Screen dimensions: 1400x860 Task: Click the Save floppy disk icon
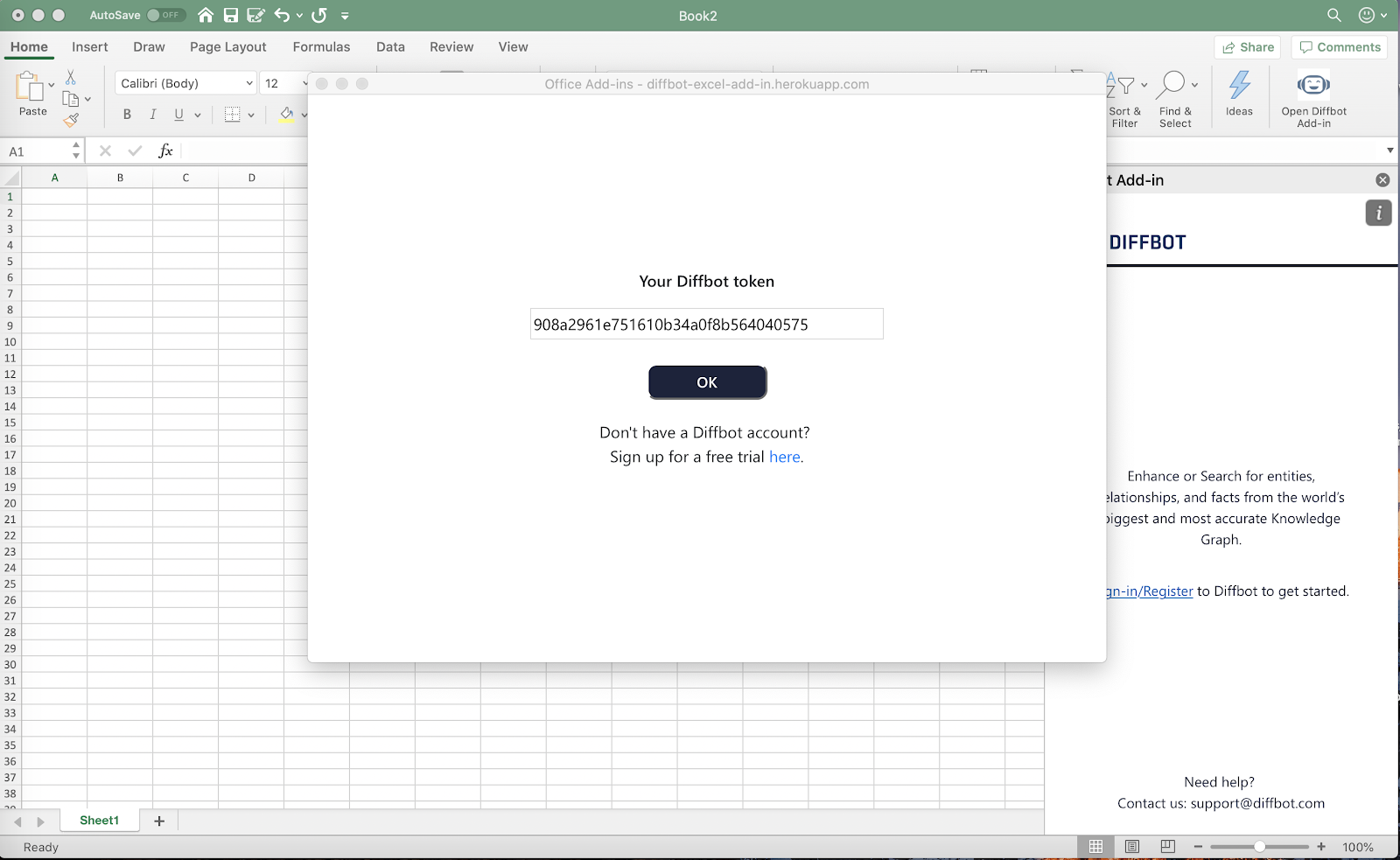[x=231, y=15]
